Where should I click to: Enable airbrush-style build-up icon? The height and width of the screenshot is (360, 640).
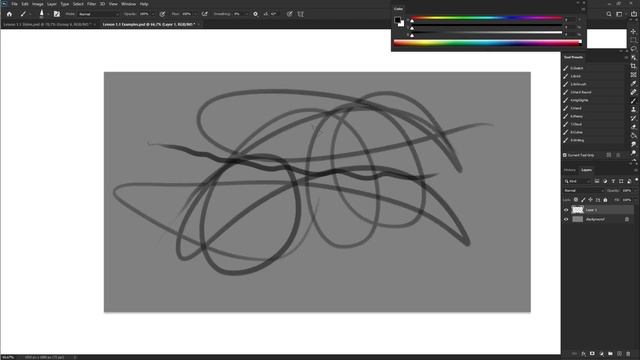204,14
